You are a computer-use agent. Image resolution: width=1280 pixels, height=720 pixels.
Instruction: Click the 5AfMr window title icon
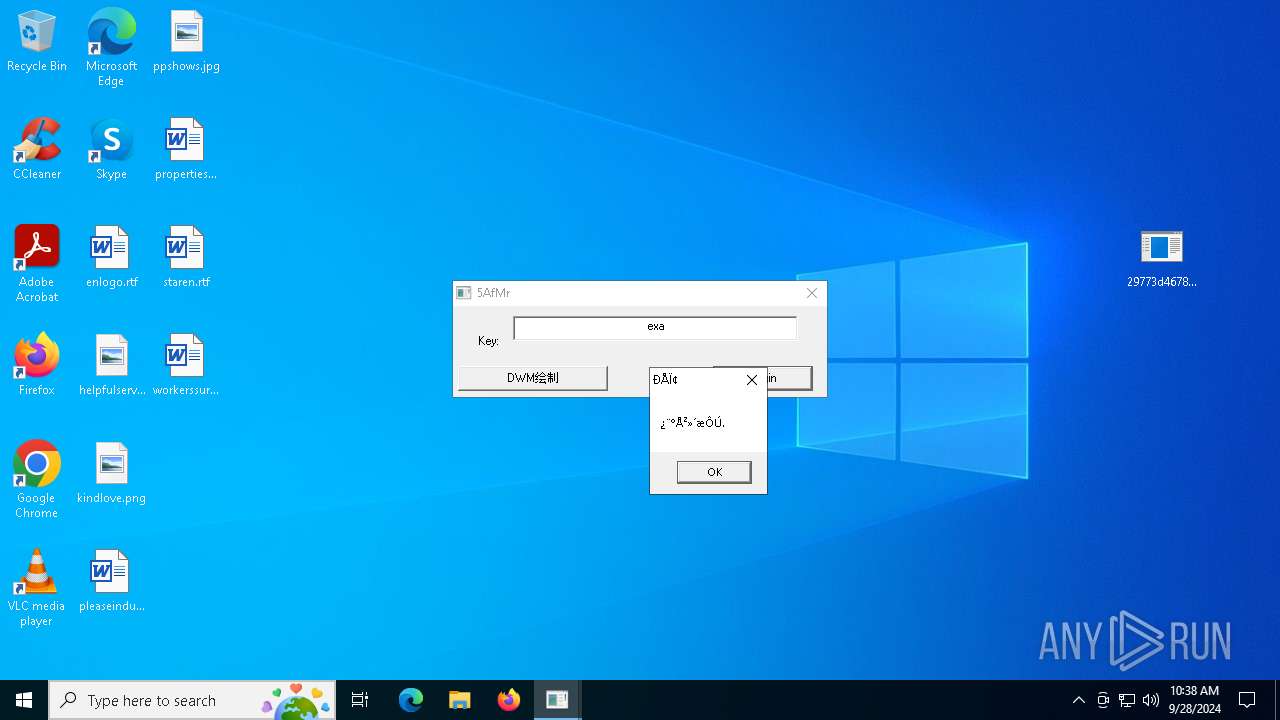point(464,293)
